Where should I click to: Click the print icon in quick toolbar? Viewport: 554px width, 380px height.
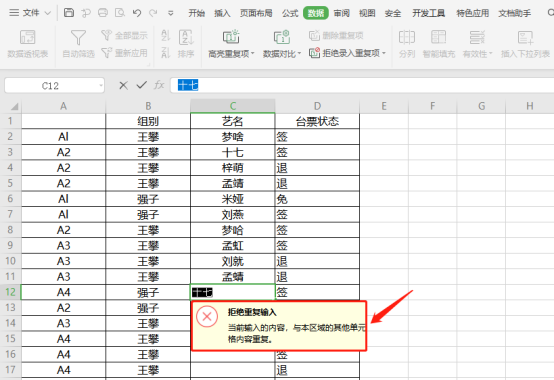[103, 13]
